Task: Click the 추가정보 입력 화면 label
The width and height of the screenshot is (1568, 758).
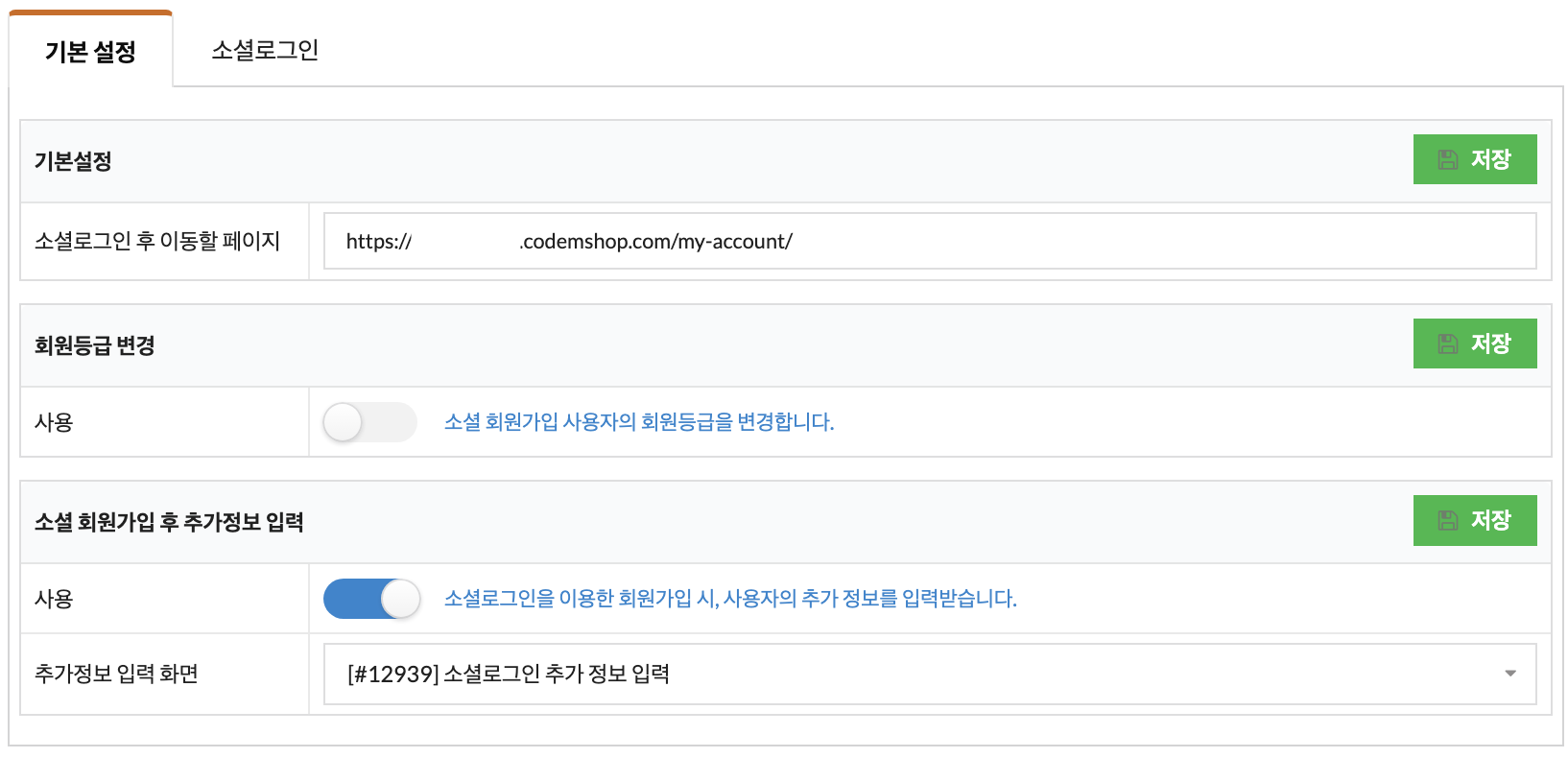Action: pos(116,674)
